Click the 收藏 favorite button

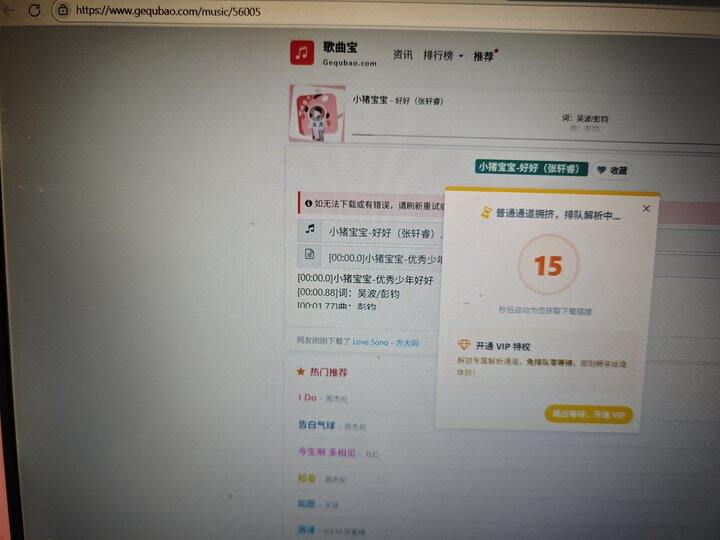(x=611, y=170)
